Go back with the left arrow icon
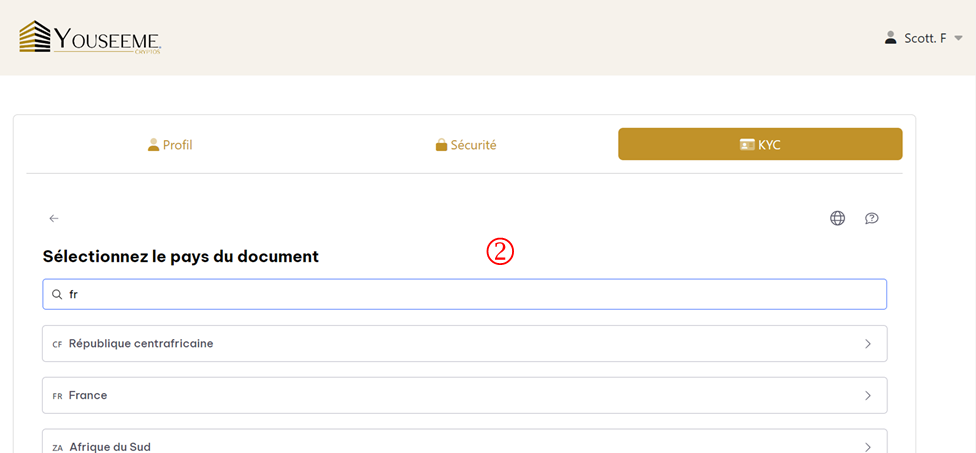This screenshot has width=976, height=453. pos(54,218)
